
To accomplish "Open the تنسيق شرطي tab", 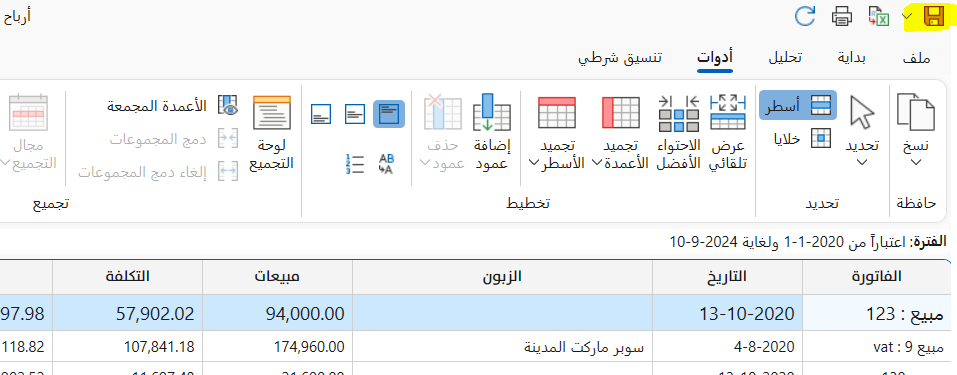I will 620,58.
